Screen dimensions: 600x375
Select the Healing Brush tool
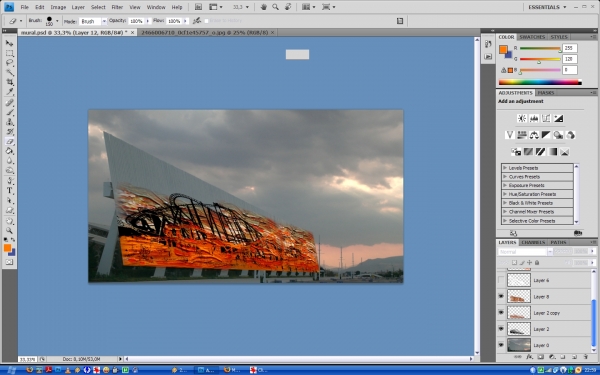[x=9, y=103]
